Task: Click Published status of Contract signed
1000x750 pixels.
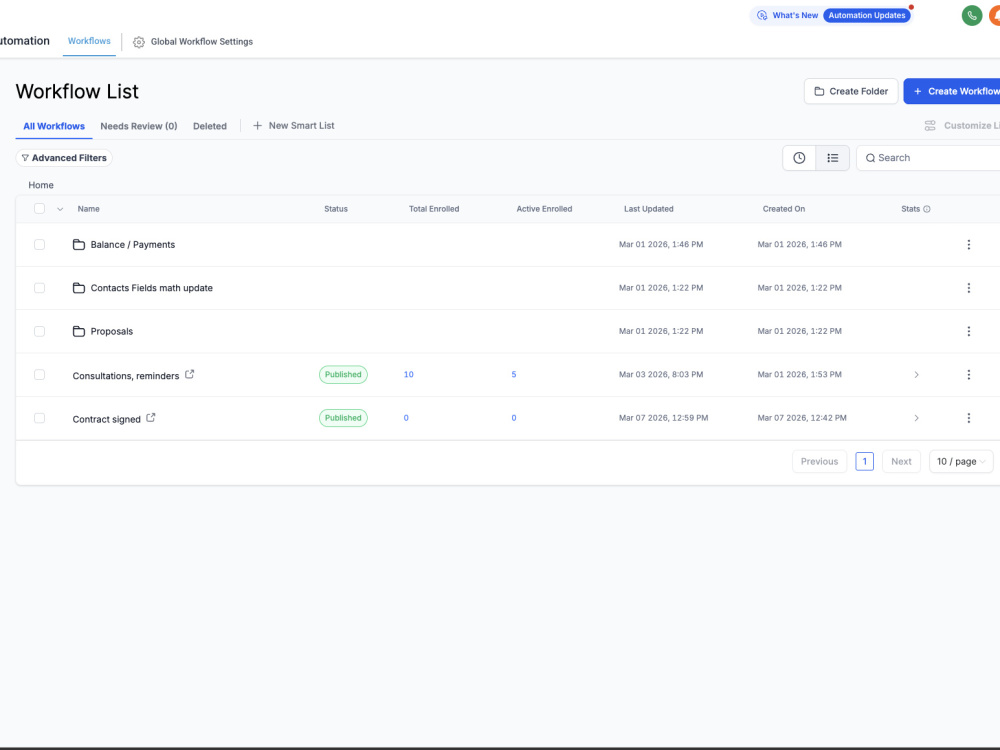Action: click(343, 418)
